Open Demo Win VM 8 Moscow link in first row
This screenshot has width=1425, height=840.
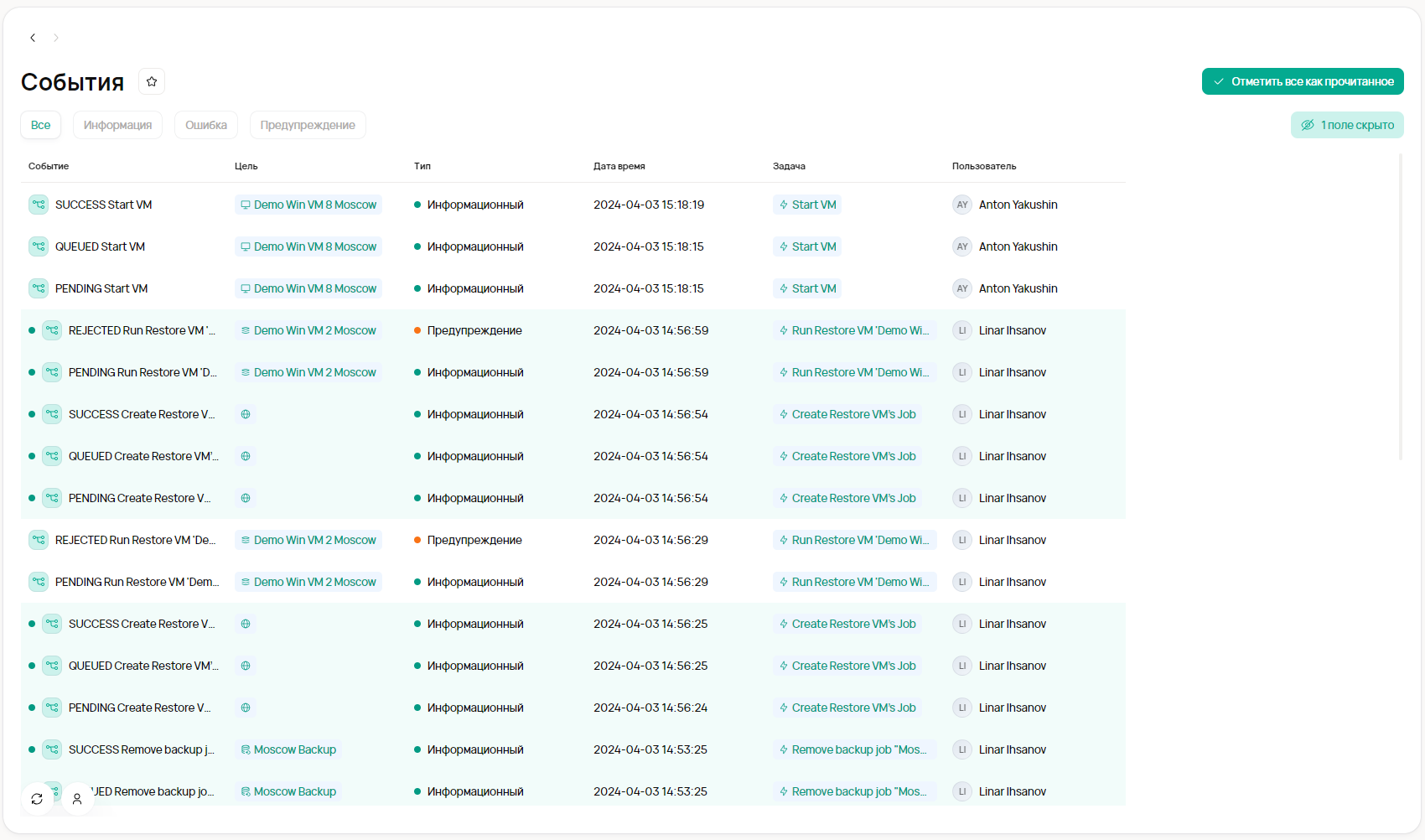308,205
